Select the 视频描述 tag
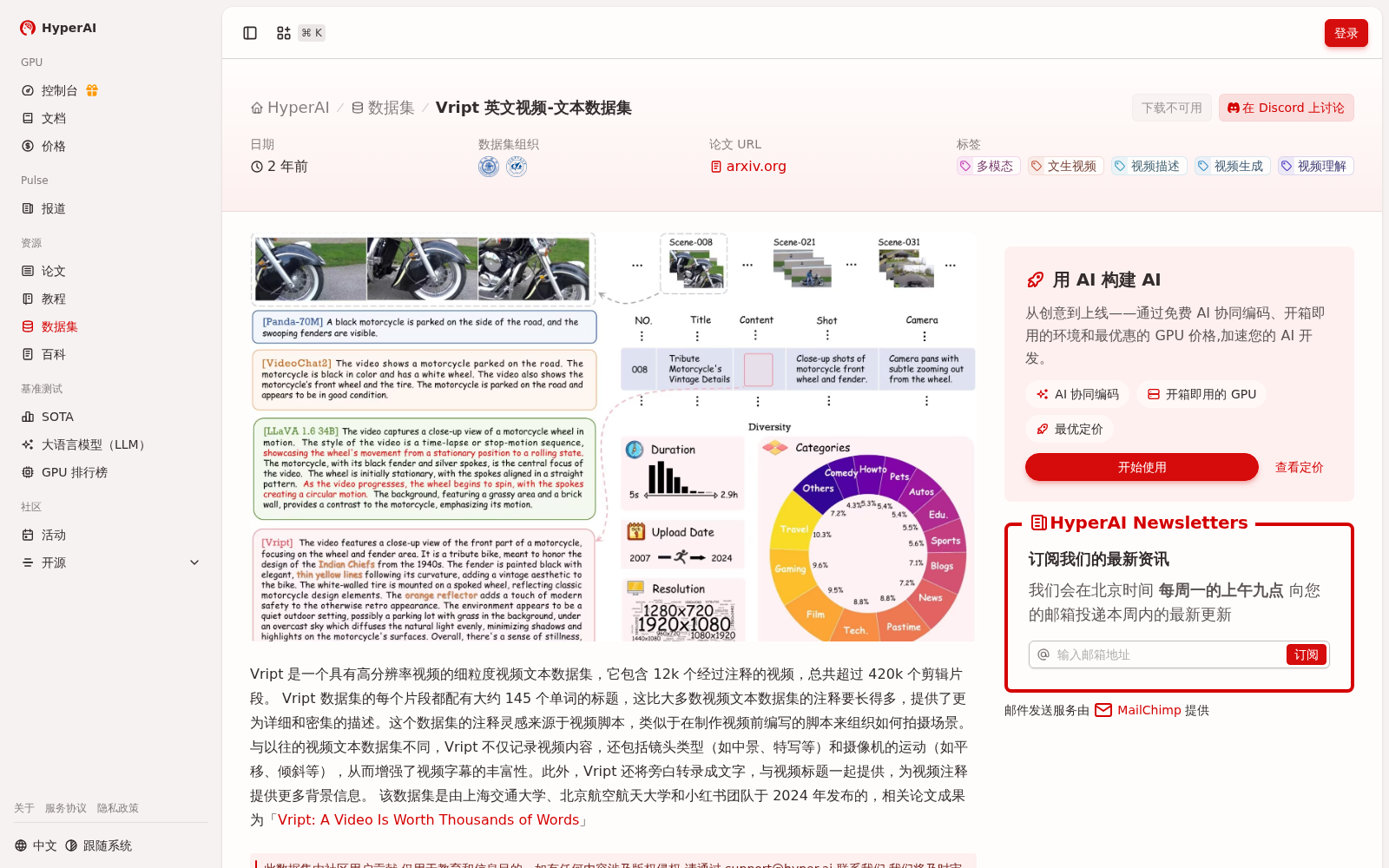The image size is (1389, 868). click(x=1149, y=166)
